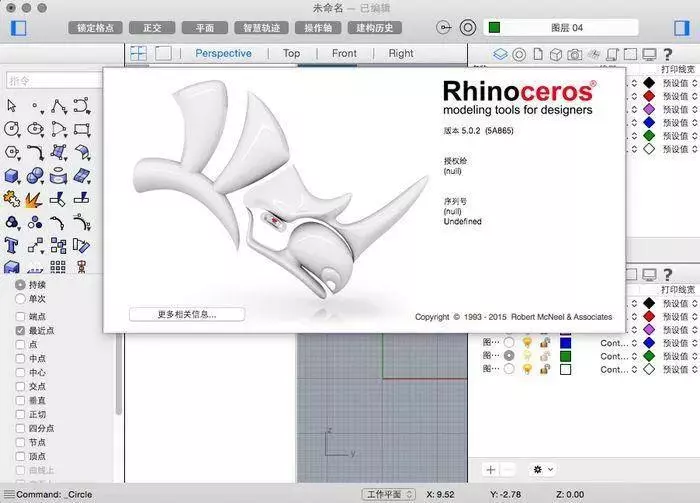Select the arrow pointer selection tool

tap(12, 105)
